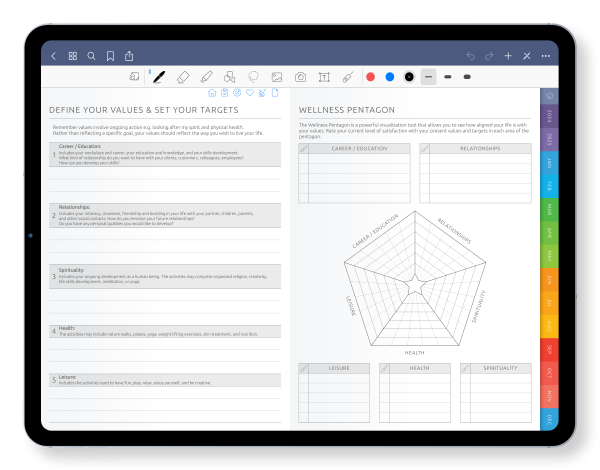Image resolution: width=600 pixels, height=470 pixels.
Task: Tap HEALTH label under the pentagon
Action: point(414,353)
